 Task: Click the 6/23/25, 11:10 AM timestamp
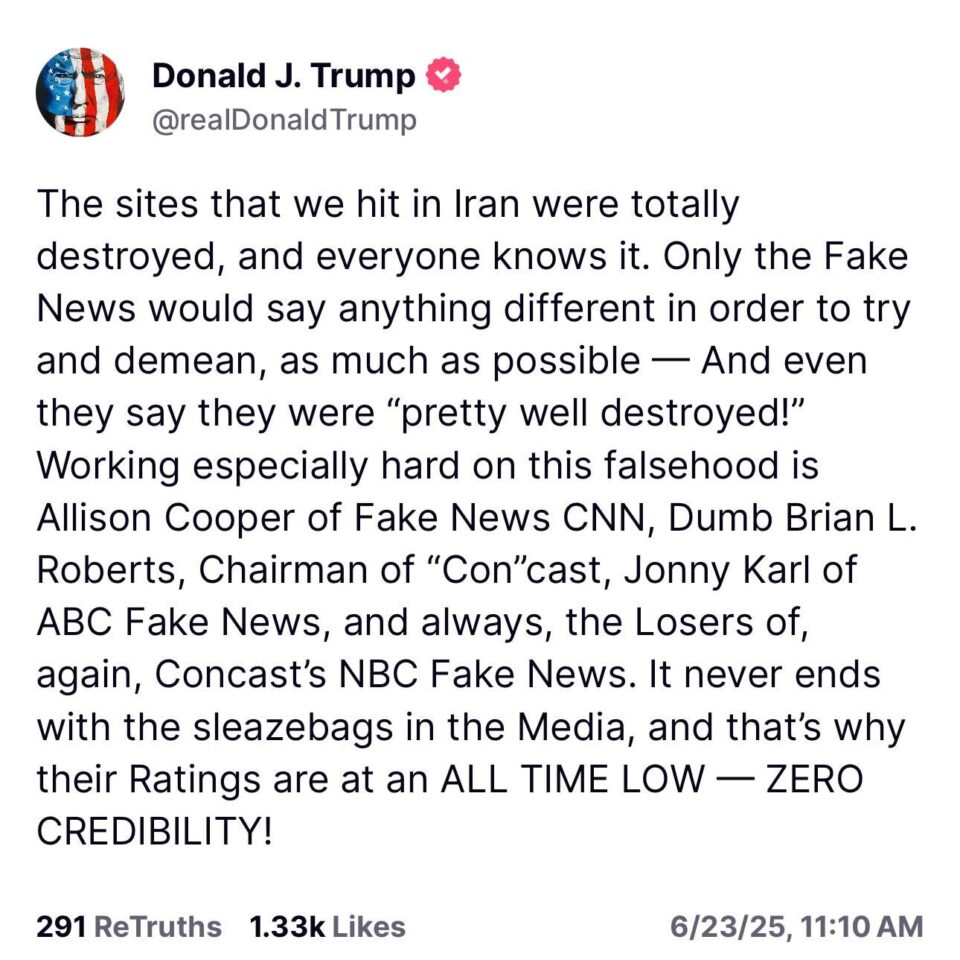(x=796, y=926)
